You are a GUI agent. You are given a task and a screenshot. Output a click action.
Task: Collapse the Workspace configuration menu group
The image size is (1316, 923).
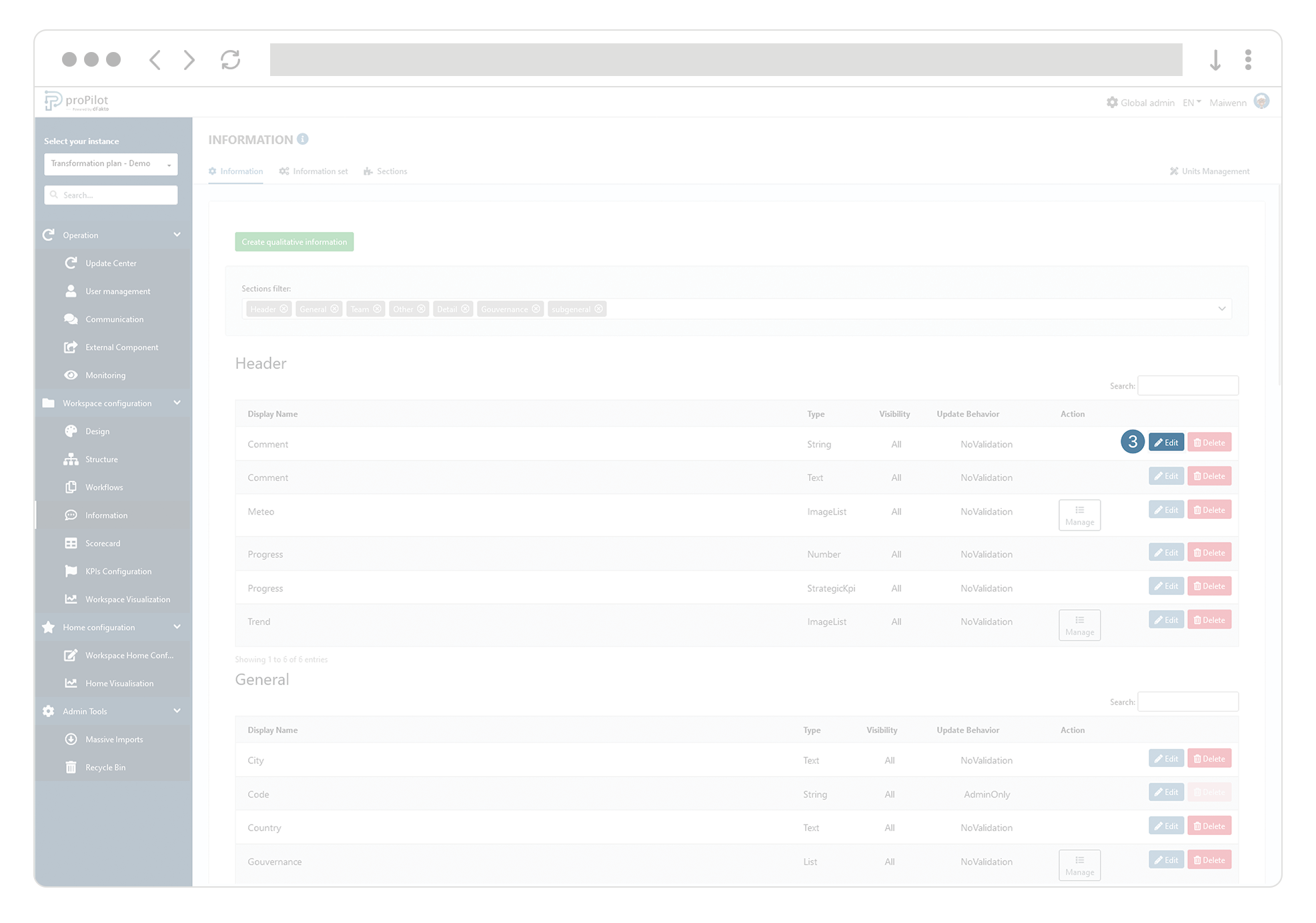click(177, 403)
